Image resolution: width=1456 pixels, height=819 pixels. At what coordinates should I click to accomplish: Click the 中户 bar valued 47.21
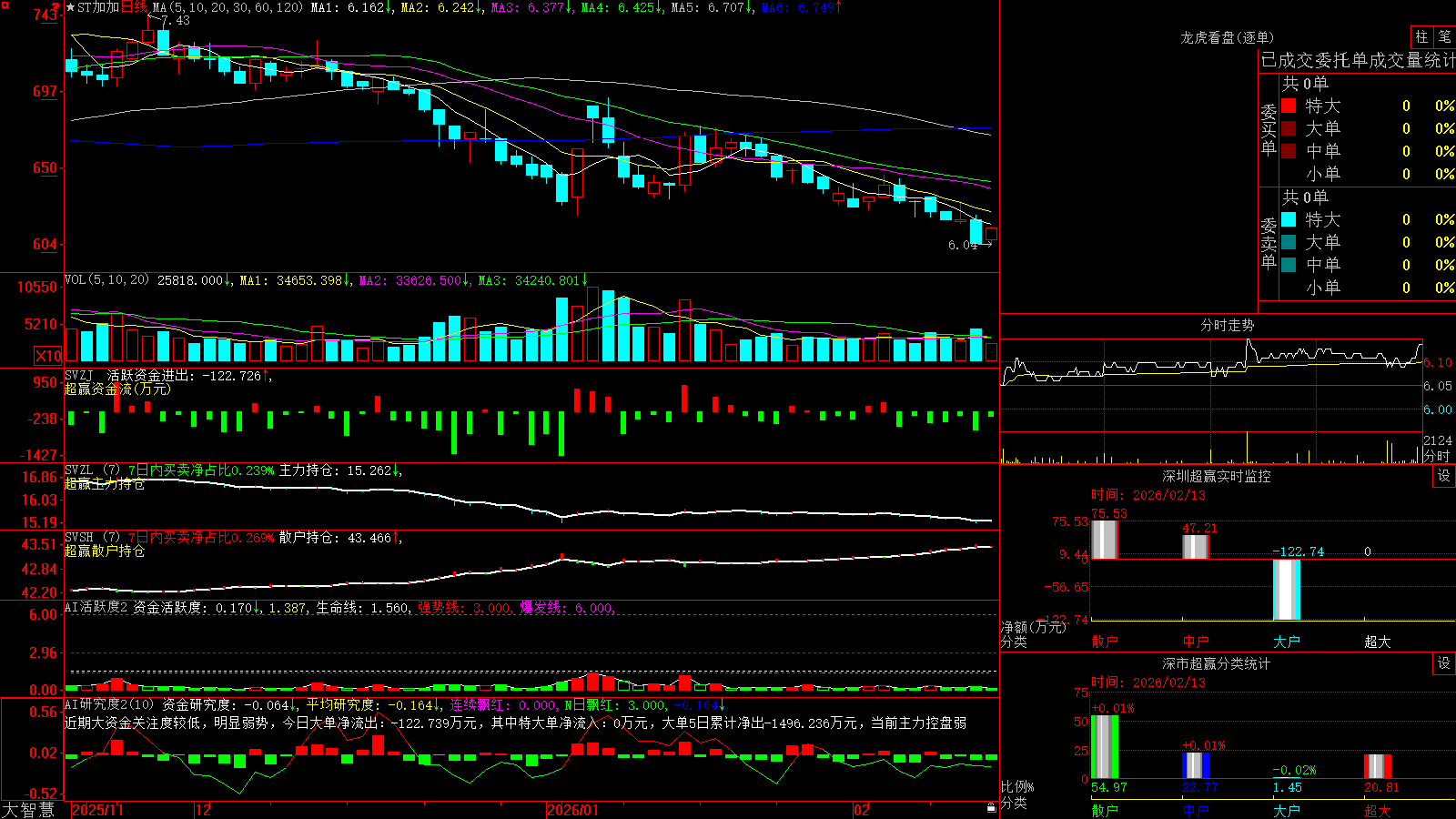(x=1195, y=547)
